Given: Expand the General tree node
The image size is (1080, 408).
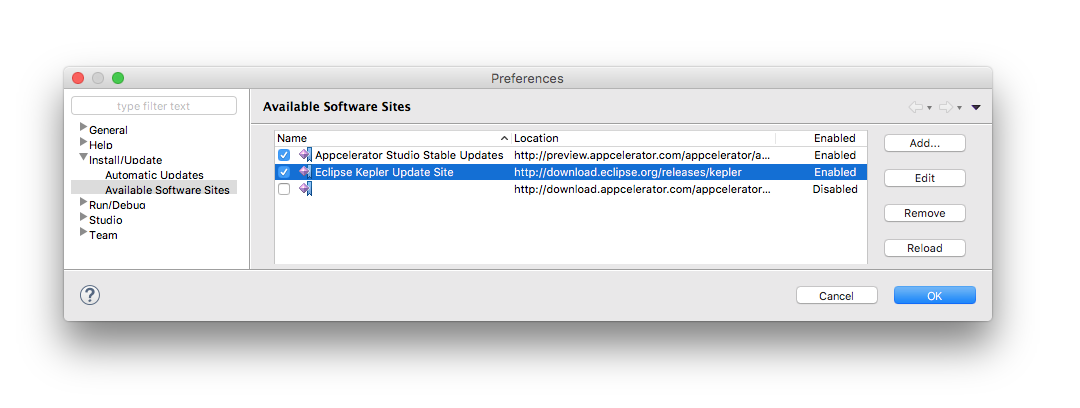Looking at the screenshot, I should click(x=83, y=128).
